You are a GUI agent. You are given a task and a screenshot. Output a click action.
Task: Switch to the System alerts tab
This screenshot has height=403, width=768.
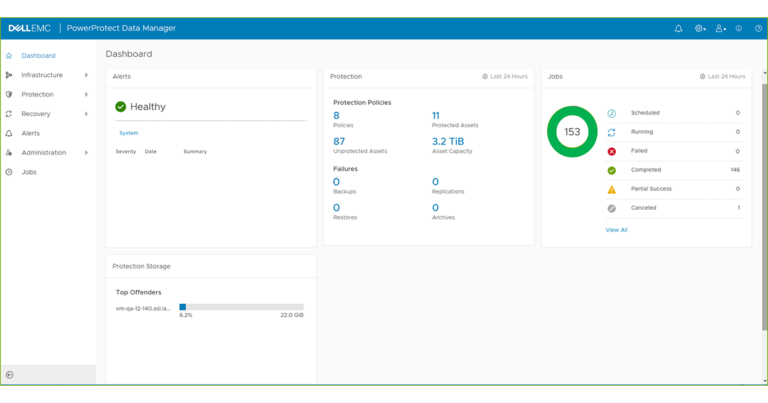coord(129,133)
